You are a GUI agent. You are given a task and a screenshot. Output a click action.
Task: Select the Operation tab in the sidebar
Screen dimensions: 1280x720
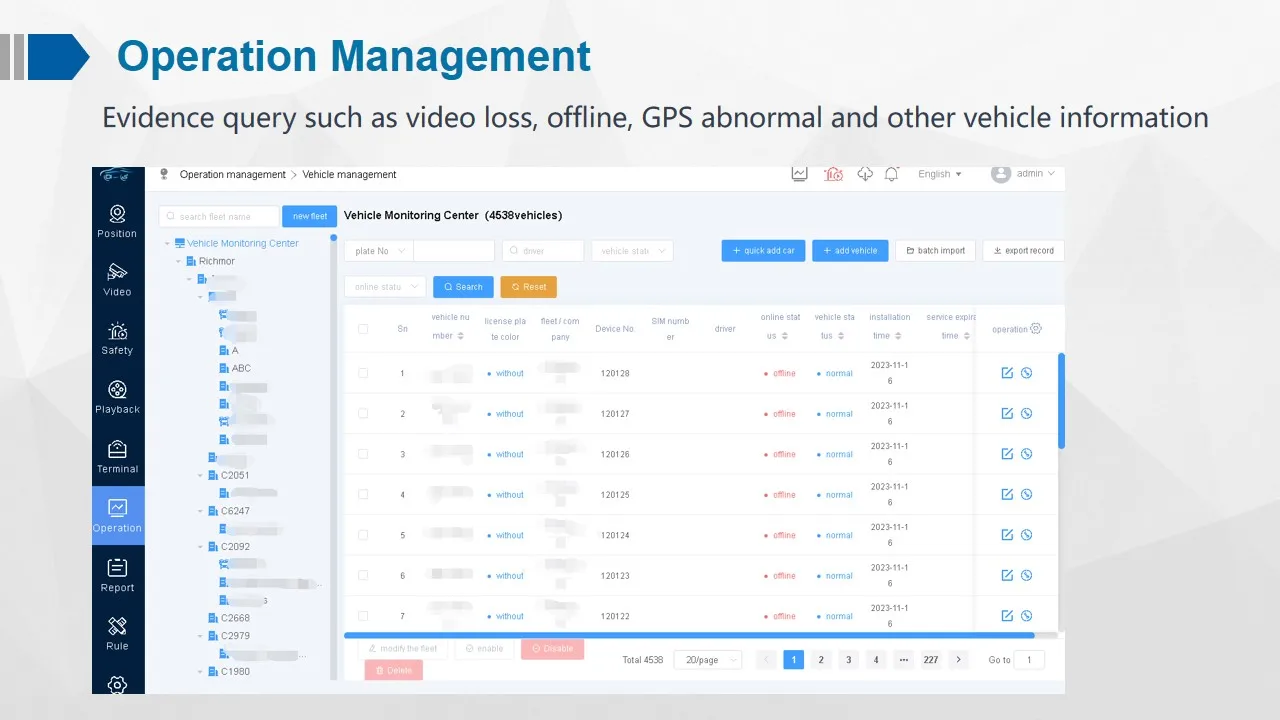tap(117, 516)
